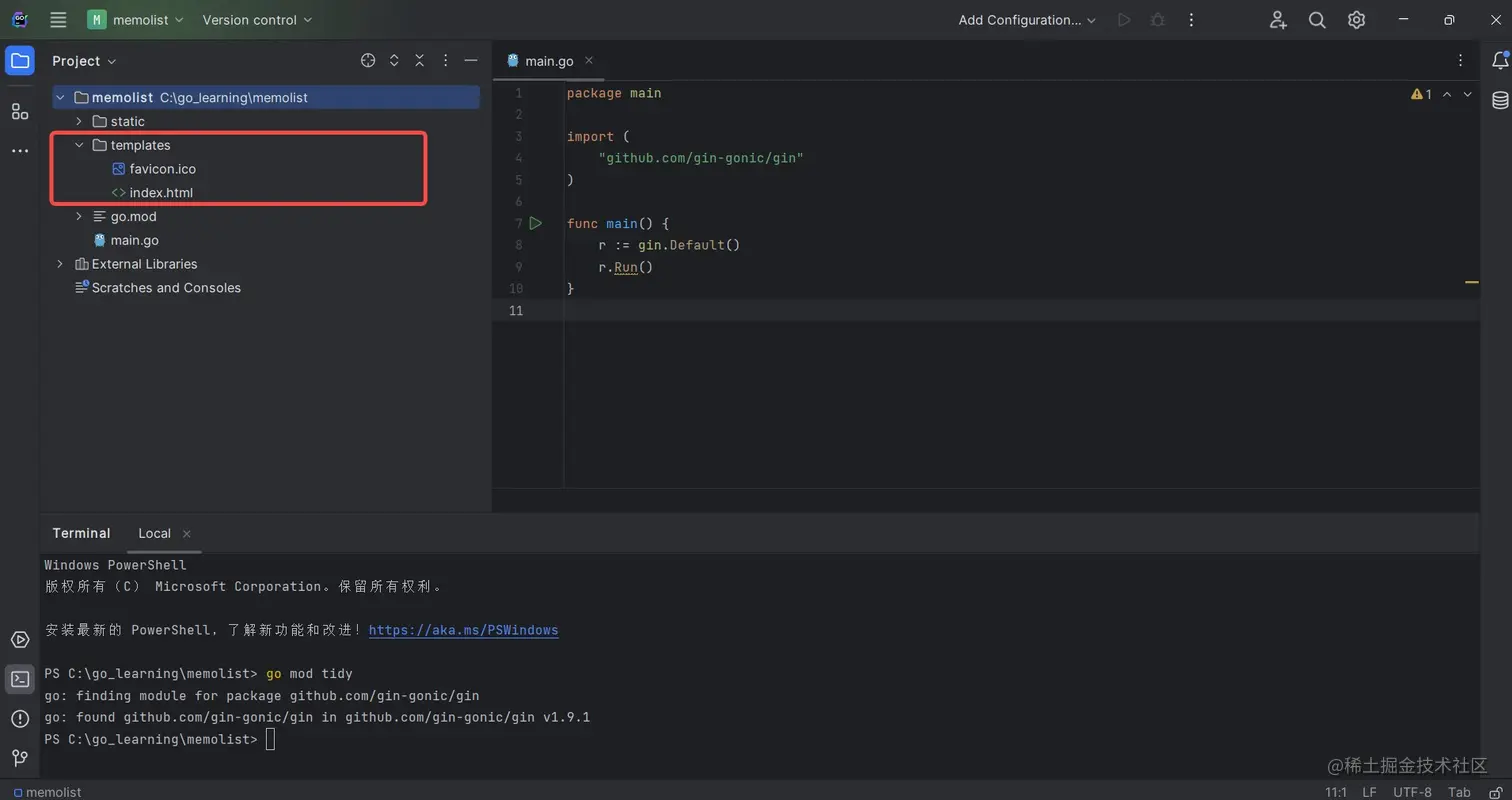Toggle the Terminal tool window button
Viewport: 1512px width, 800px height.
(20, 680)
